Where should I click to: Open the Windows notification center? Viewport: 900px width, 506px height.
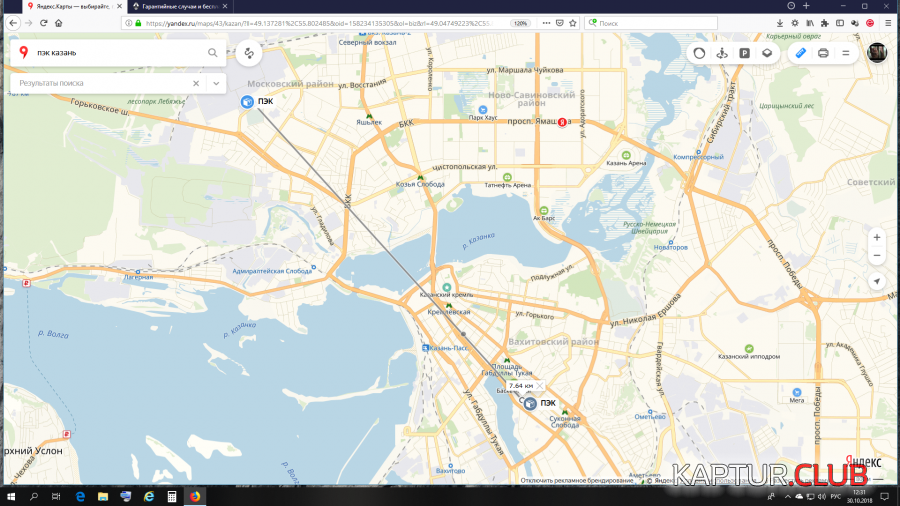(885, 496)
